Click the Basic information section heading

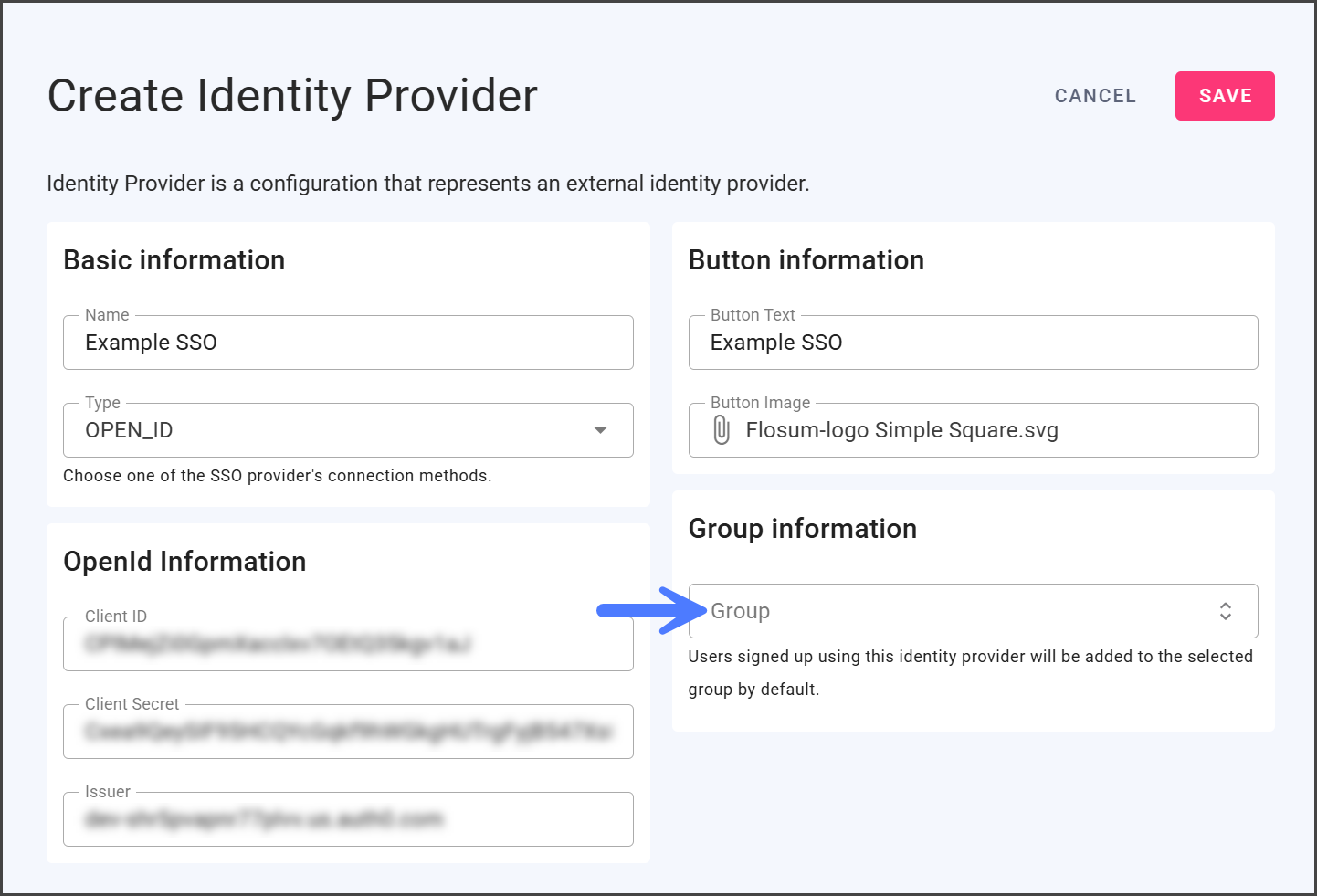tap(174, 260)
